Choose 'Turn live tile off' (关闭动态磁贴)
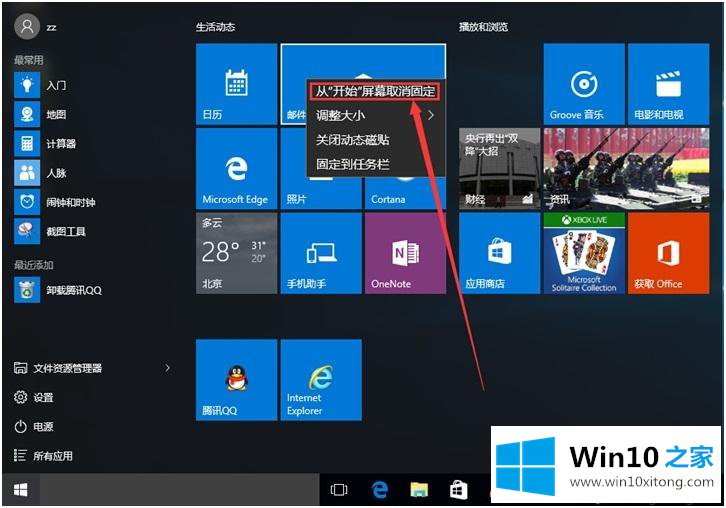 point(375,140)
